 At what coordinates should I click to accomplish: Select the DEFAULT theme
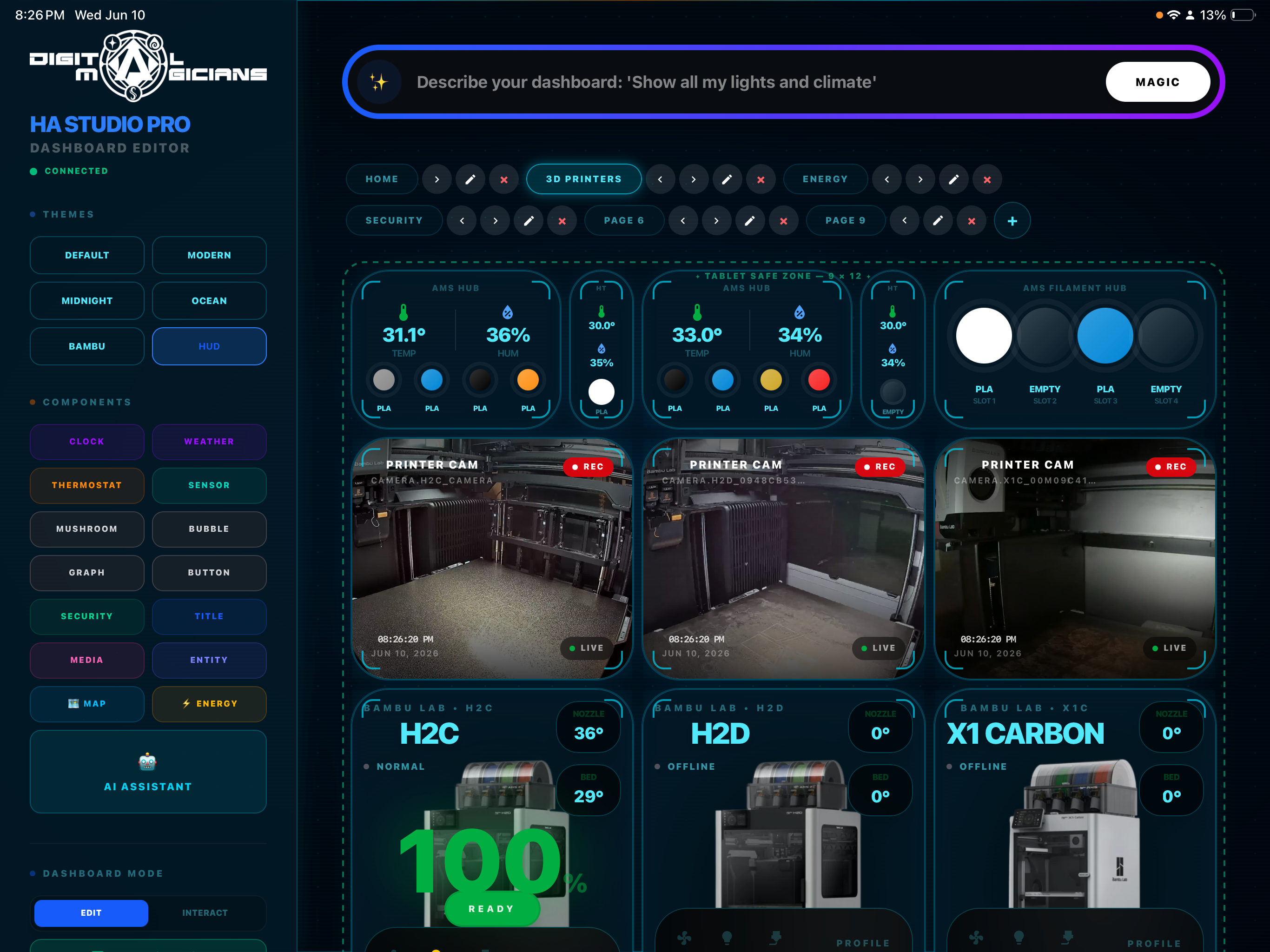[x=87, y=256]
